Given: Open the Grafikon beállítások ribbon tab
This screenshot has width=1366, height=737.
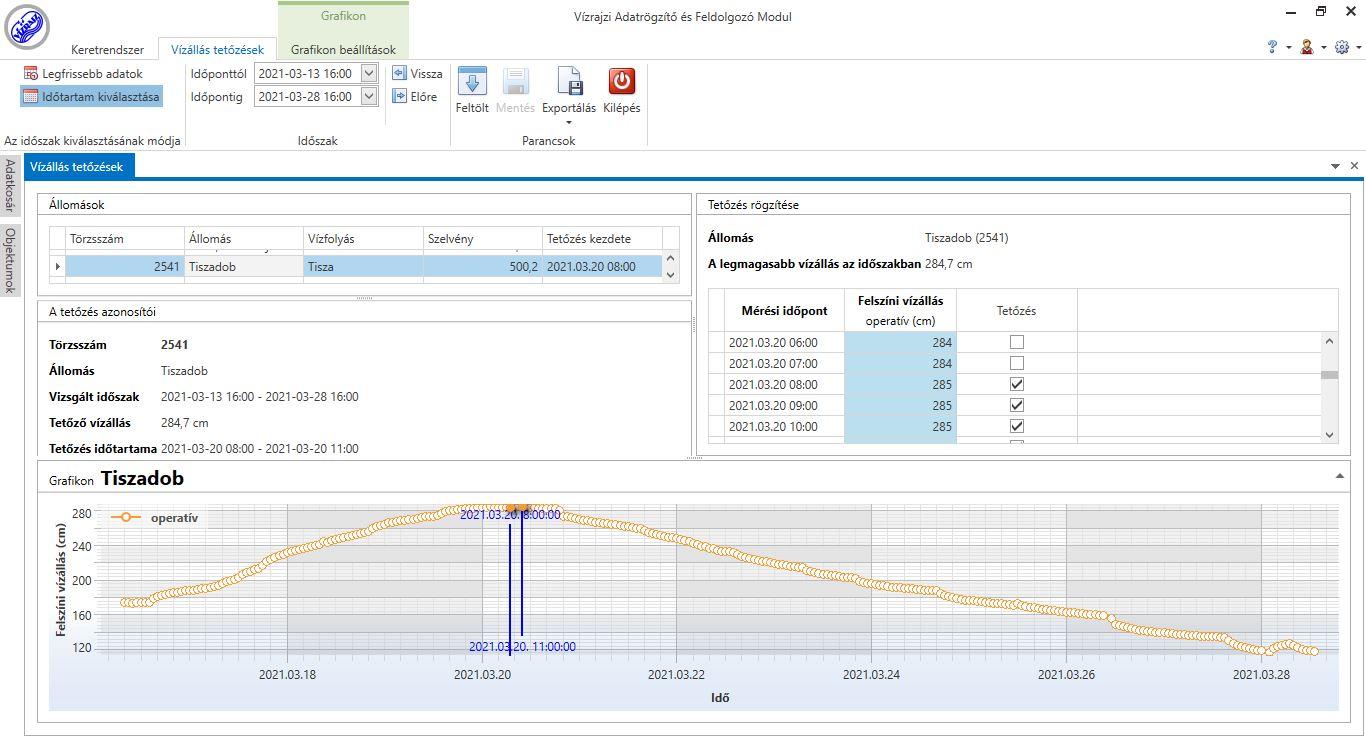Looking at the screenshot, I should pos(343,49).
